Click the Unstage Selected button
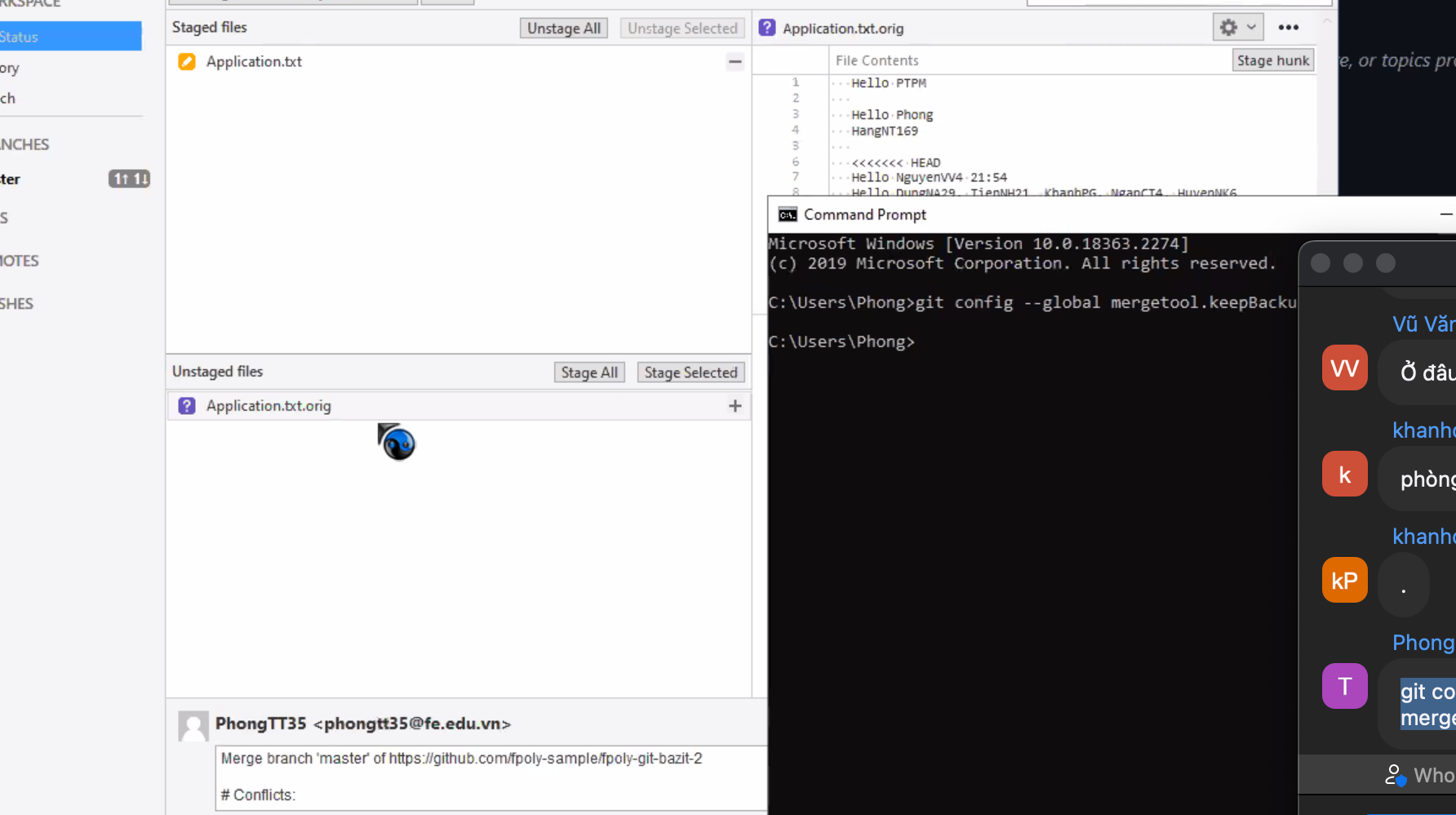 click(x=682, y=28)
